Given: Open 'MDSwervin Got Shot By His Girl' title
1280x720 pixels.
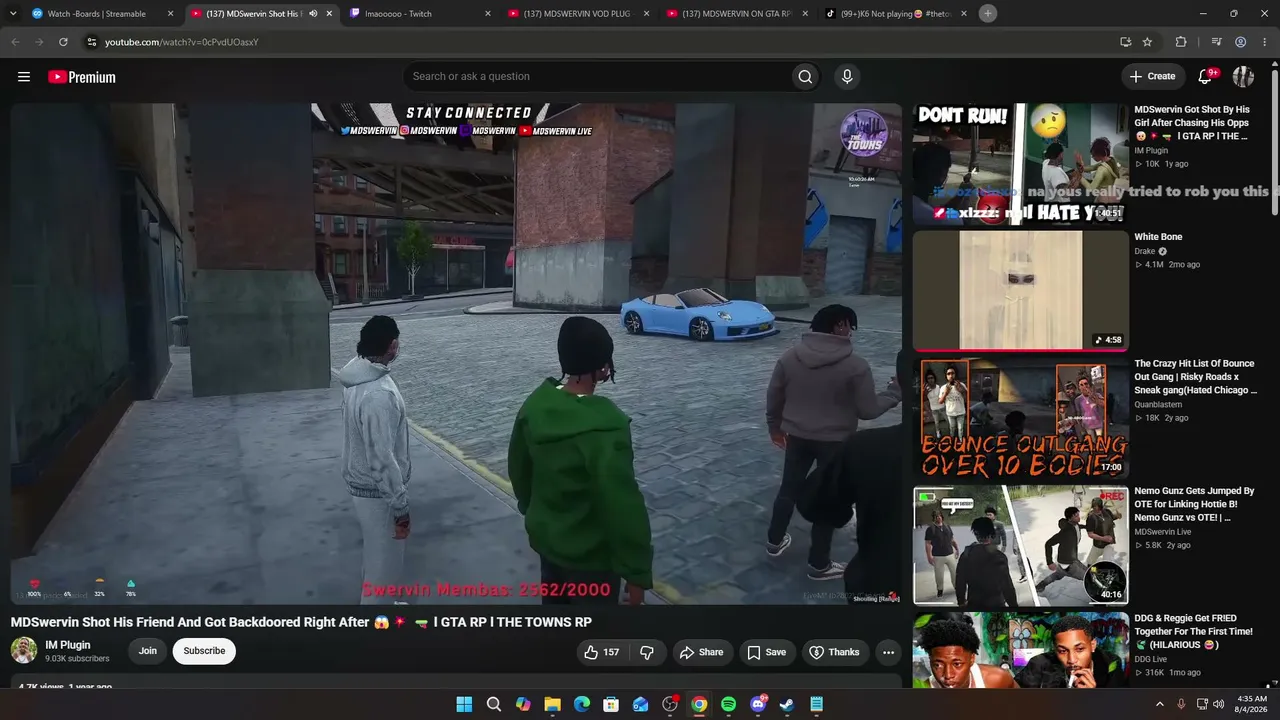Looking at the screenshot, I should point(1194,123).
